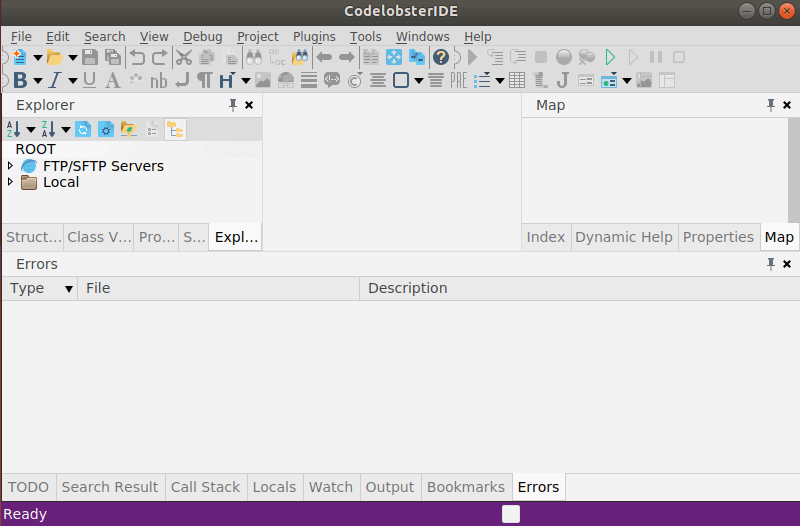800x526 pixels.
Task: Open a file using the folder icon
Action: 54,57
